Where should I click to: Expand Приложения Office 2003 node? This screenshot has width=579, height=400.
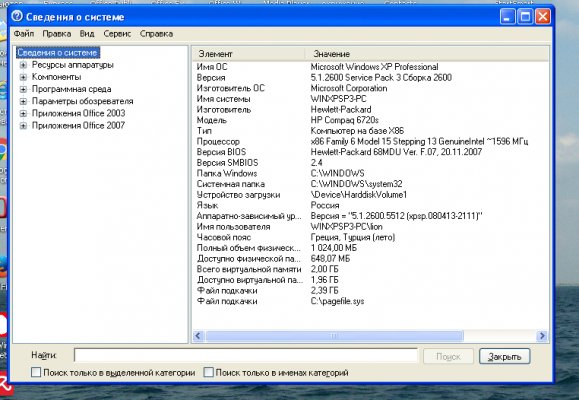pos(23,113)
